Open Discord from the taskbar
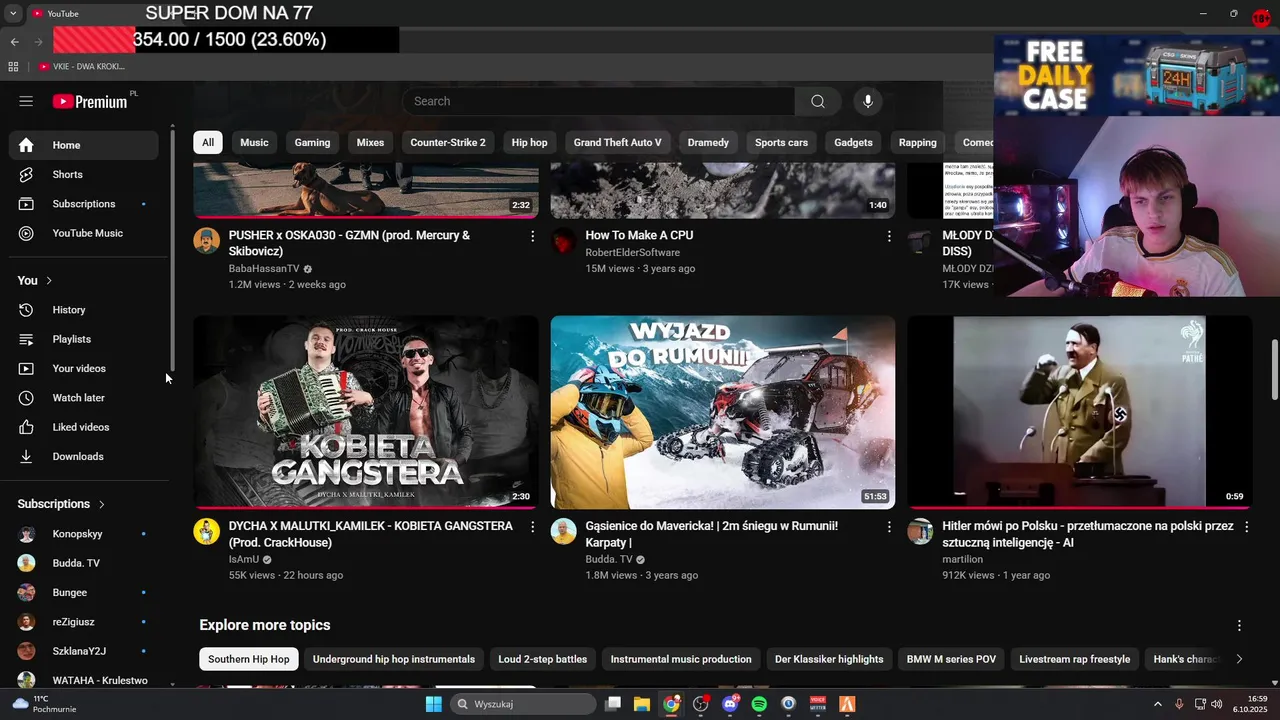The height and width of the screenshot is (720, 1280). tap(729, 704)
